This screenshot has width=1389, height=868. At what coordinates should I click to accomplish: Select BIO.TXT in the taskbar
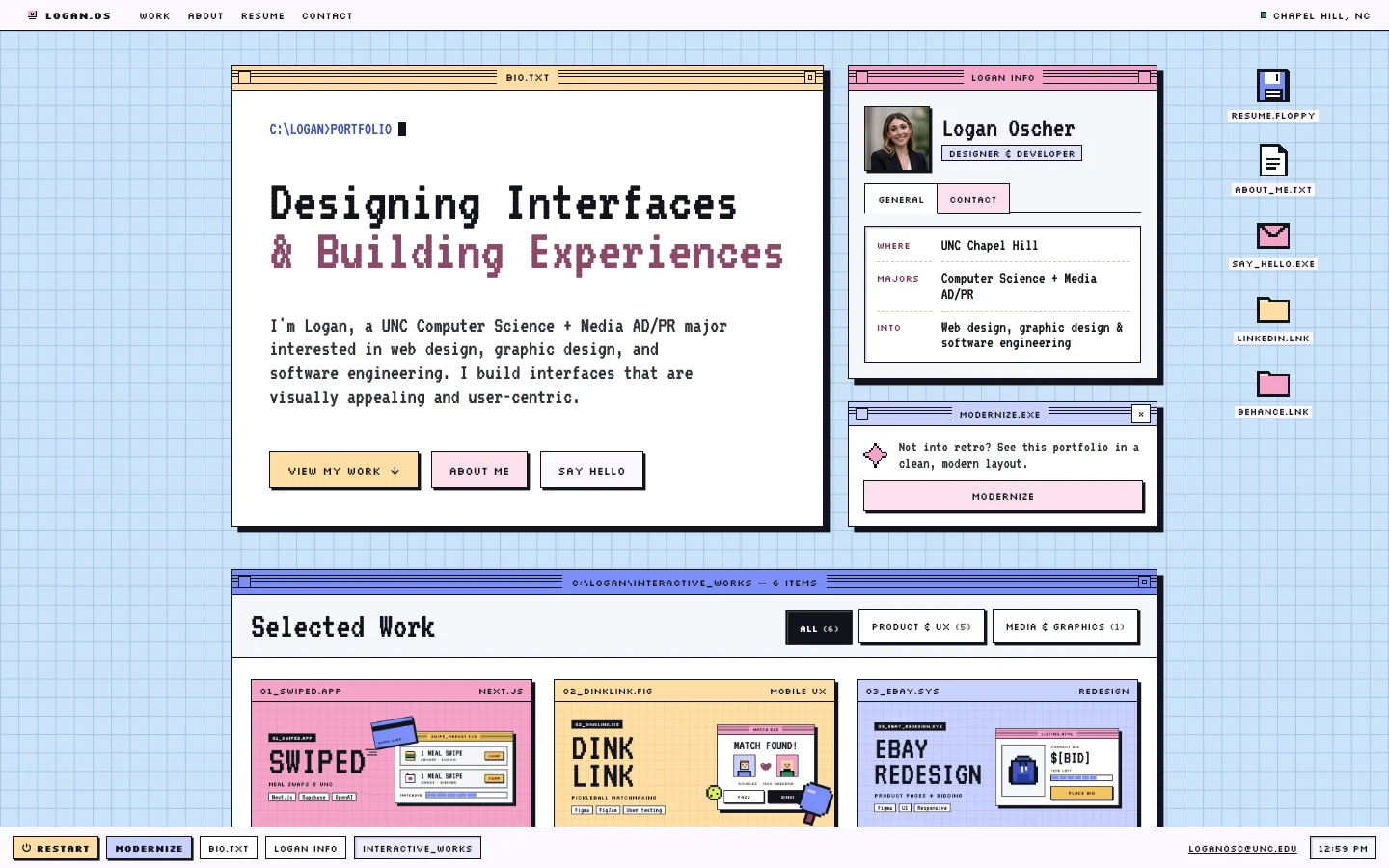pyautogui.click(x=229, y=848)
